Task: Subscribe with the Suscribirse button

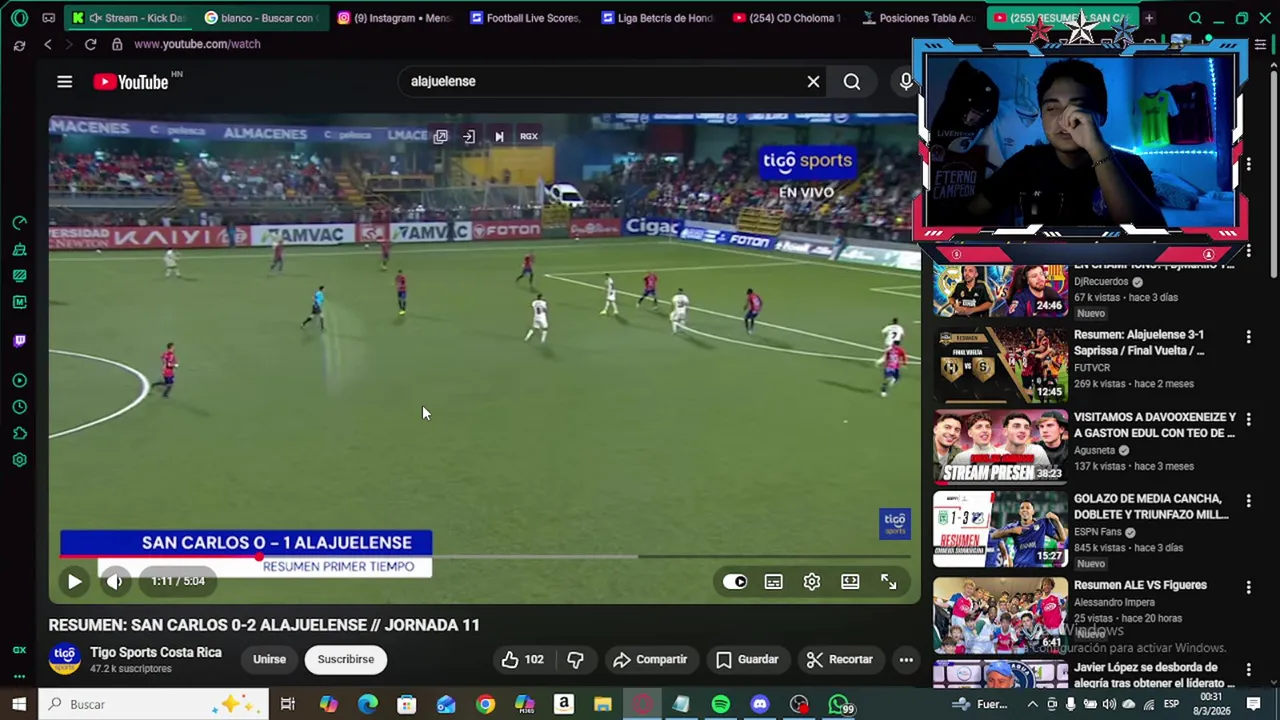Action: click(x=346, y=659)
